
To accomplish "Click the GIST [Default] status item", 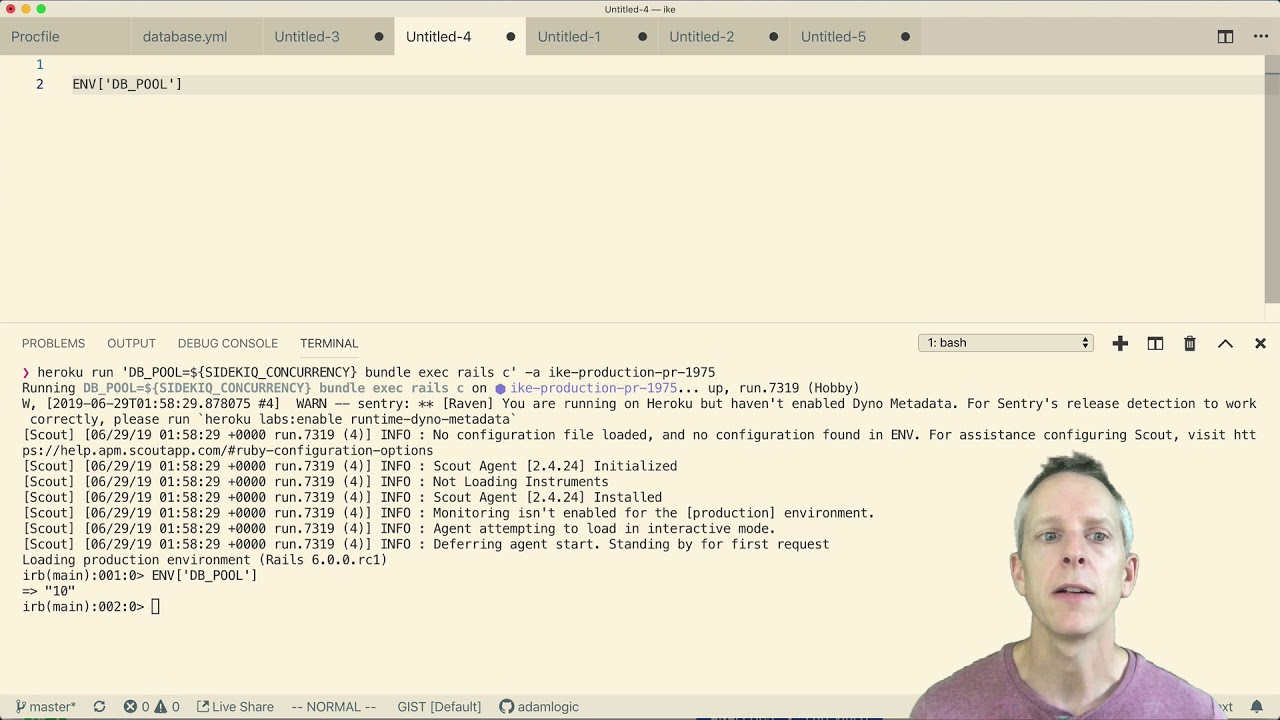I will click(439, 707).
